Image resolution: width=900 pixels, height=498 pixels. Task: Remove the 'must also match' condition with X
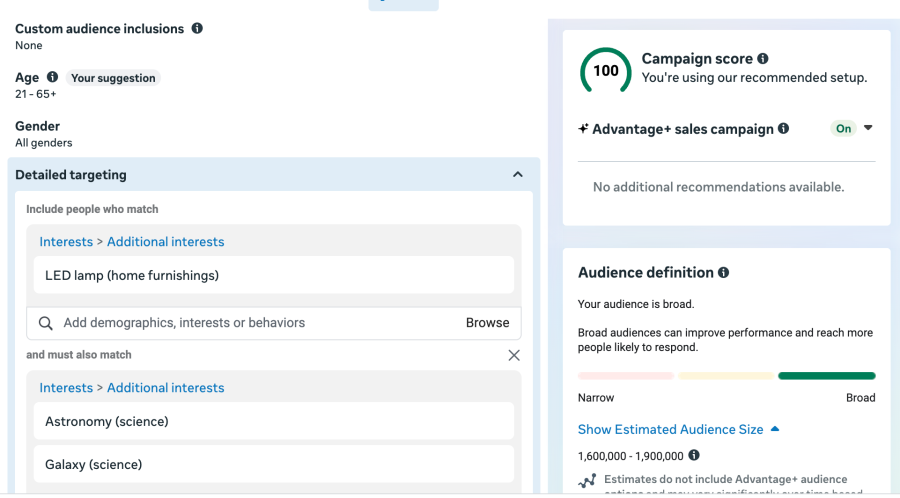tap(514, 355)
